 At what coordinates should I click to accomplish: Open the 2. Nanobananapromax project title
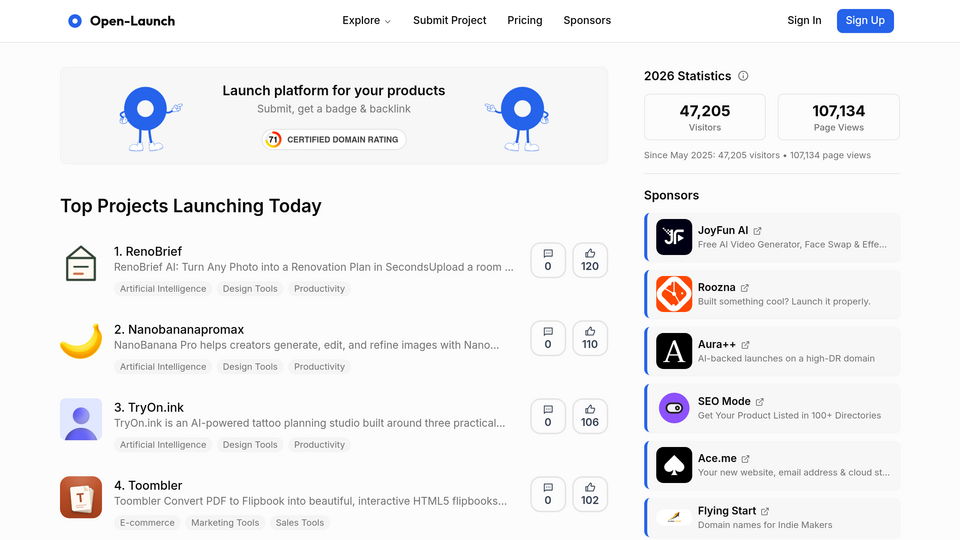(x=179, y=329)
